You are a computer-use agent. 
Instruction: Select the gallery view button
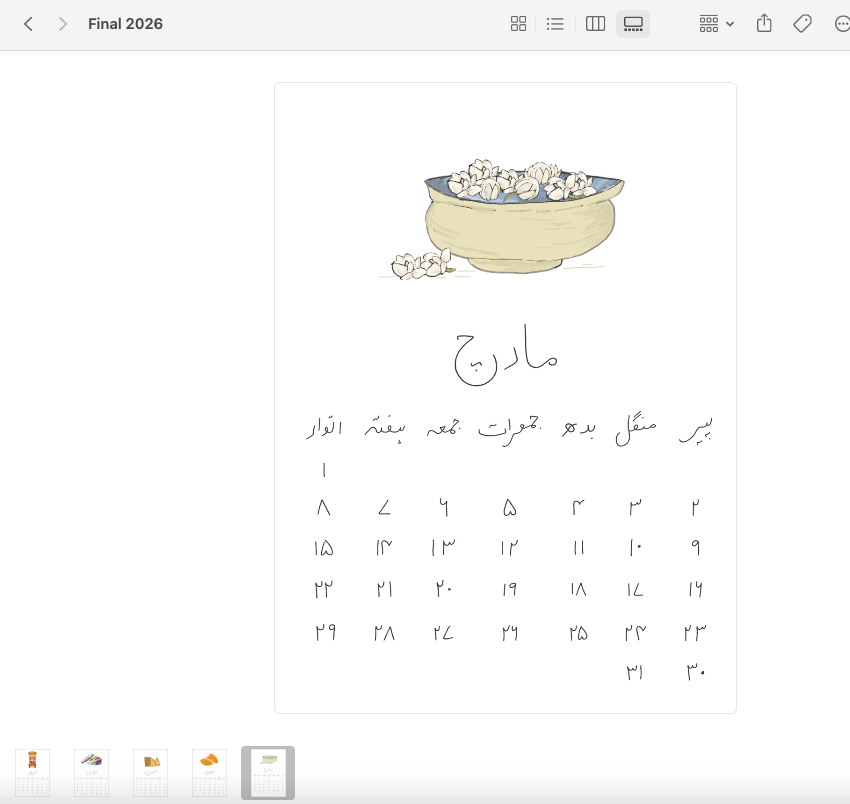(x=633, y=24)
